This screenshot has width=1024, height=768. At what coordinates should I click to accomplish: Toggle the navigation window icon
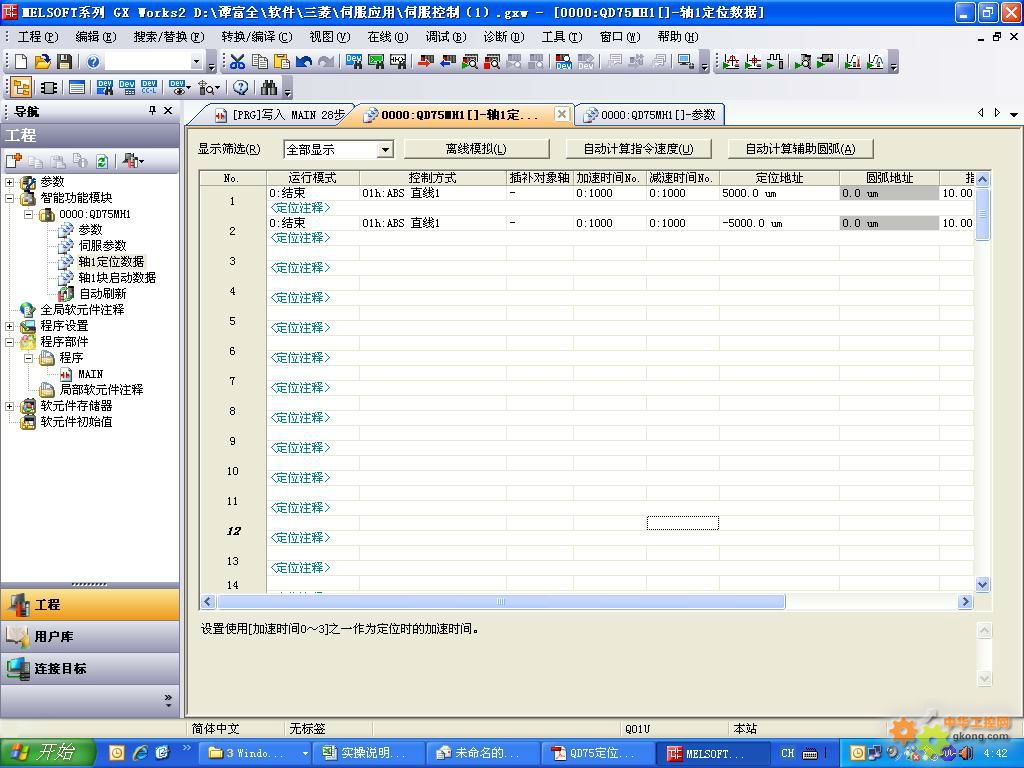point(21,88)
